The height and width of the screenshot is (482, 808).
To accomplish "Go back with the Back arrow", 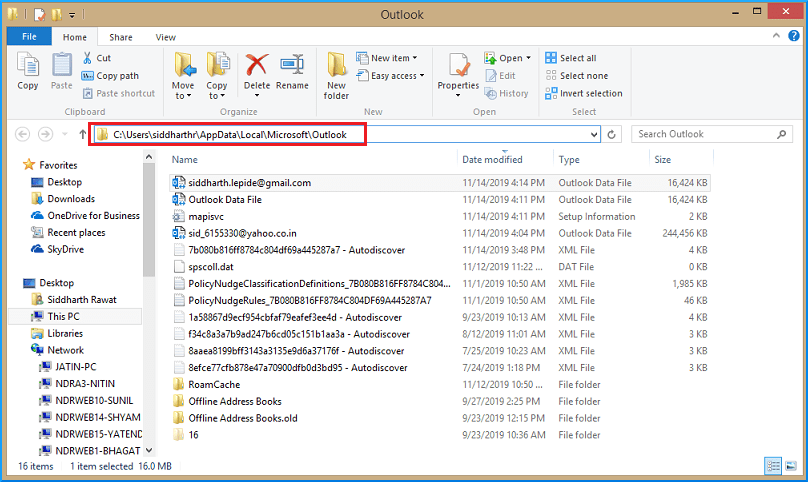I will coord(23,135).
